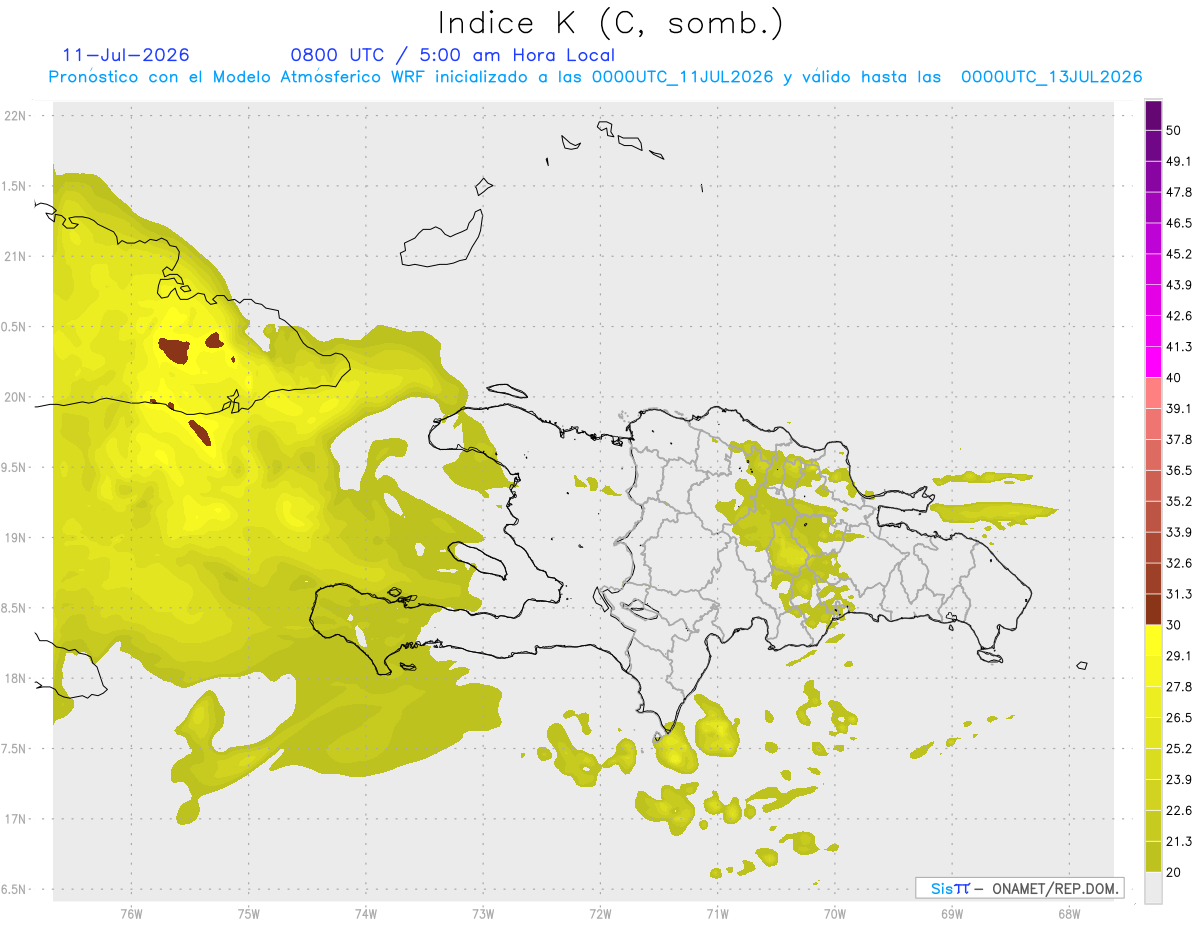
Task: Click the "20N" latitude label
Action: tap(17, 397)
